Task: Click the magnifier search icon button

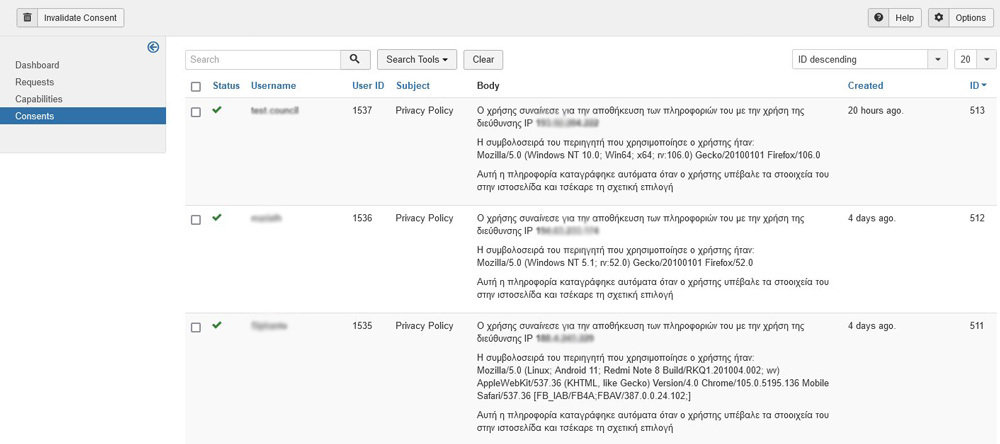Action: (x=355, y=60)
